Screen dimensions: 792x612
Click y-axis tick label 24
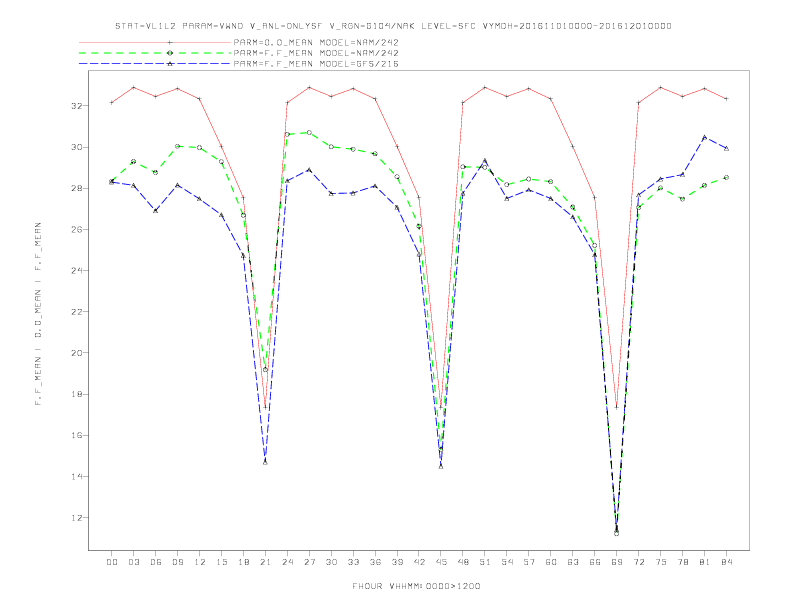point(77,271)
